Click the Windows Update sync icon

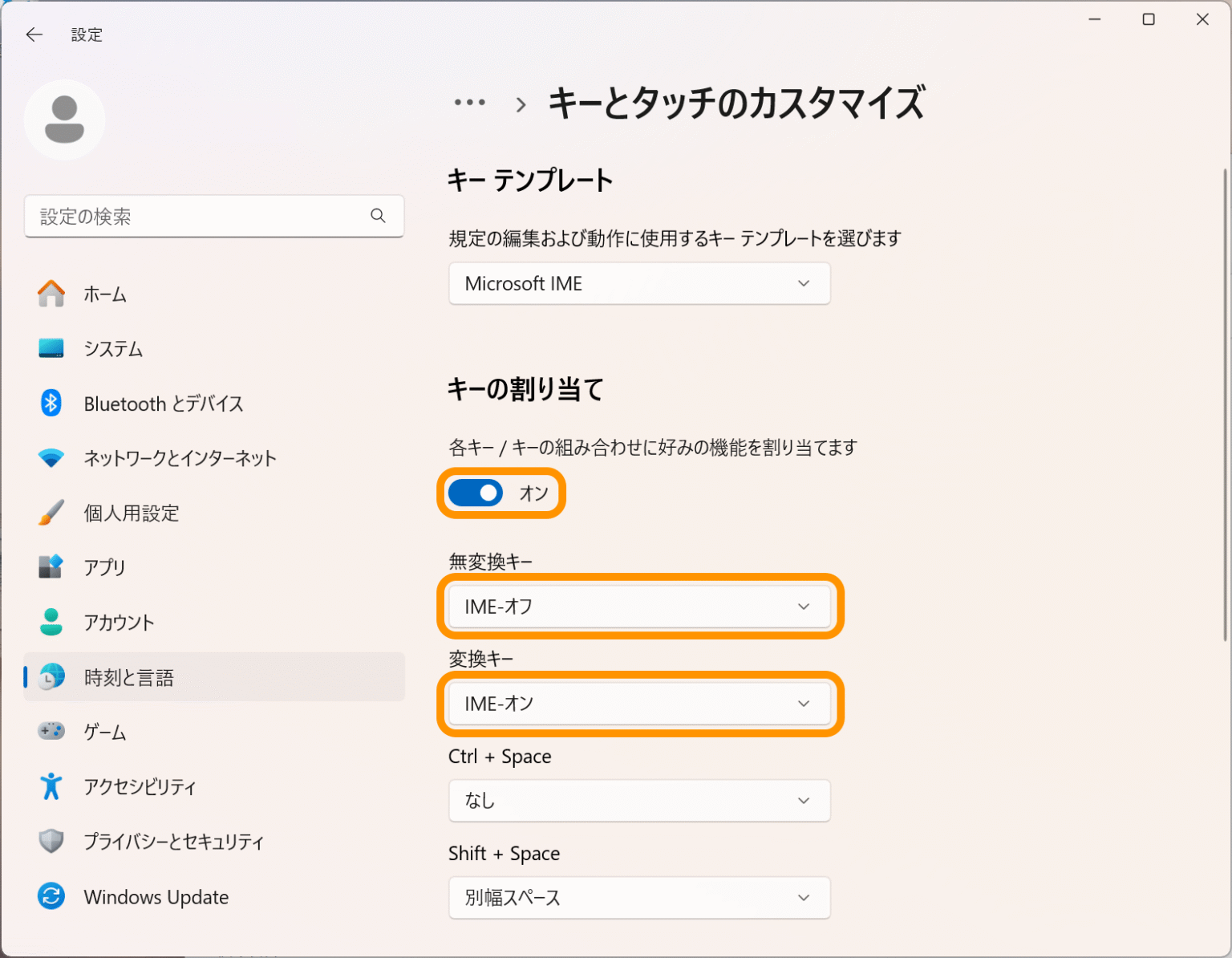coord(51,896)
